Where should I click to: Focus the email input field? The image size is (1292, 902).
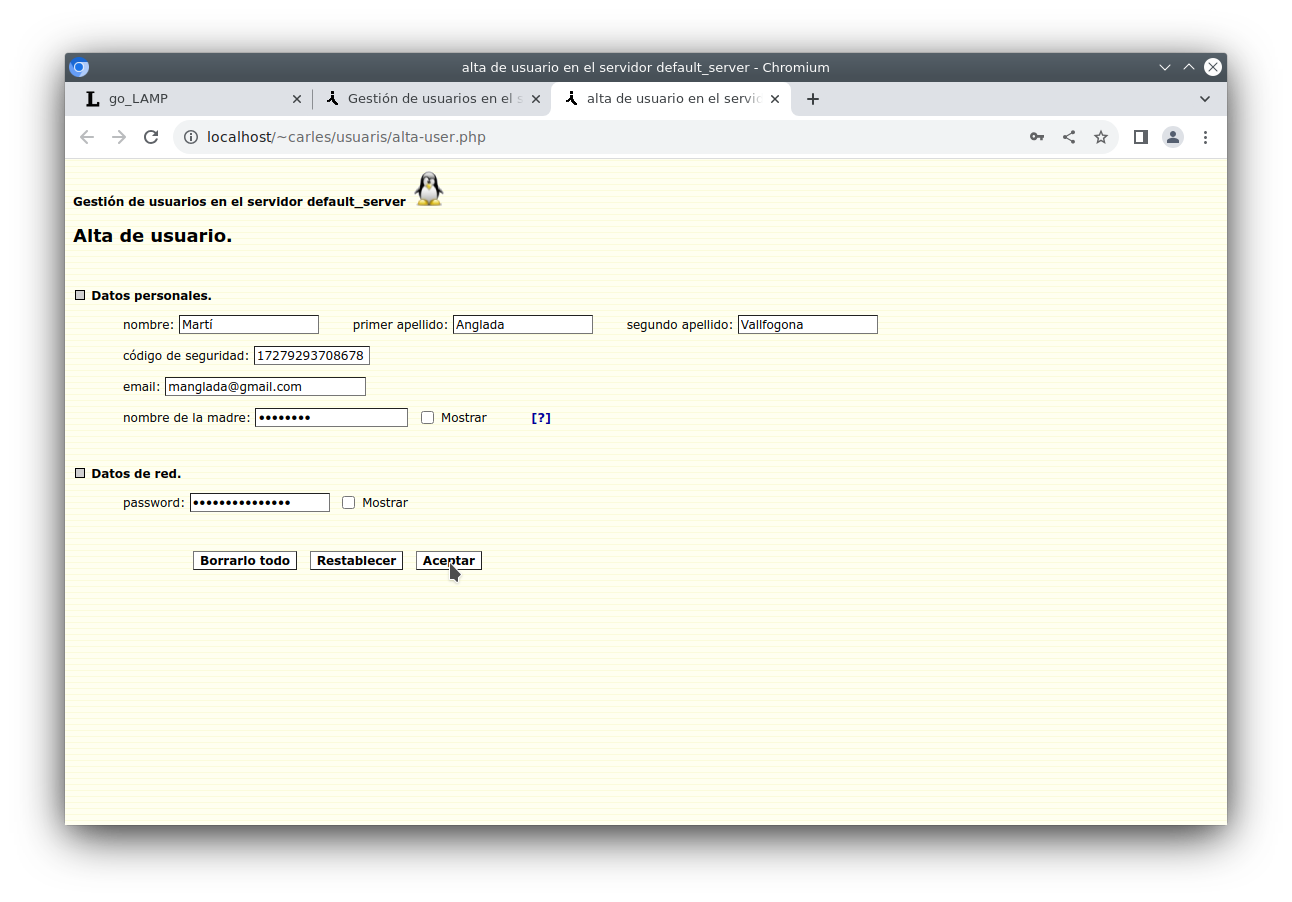265,387
